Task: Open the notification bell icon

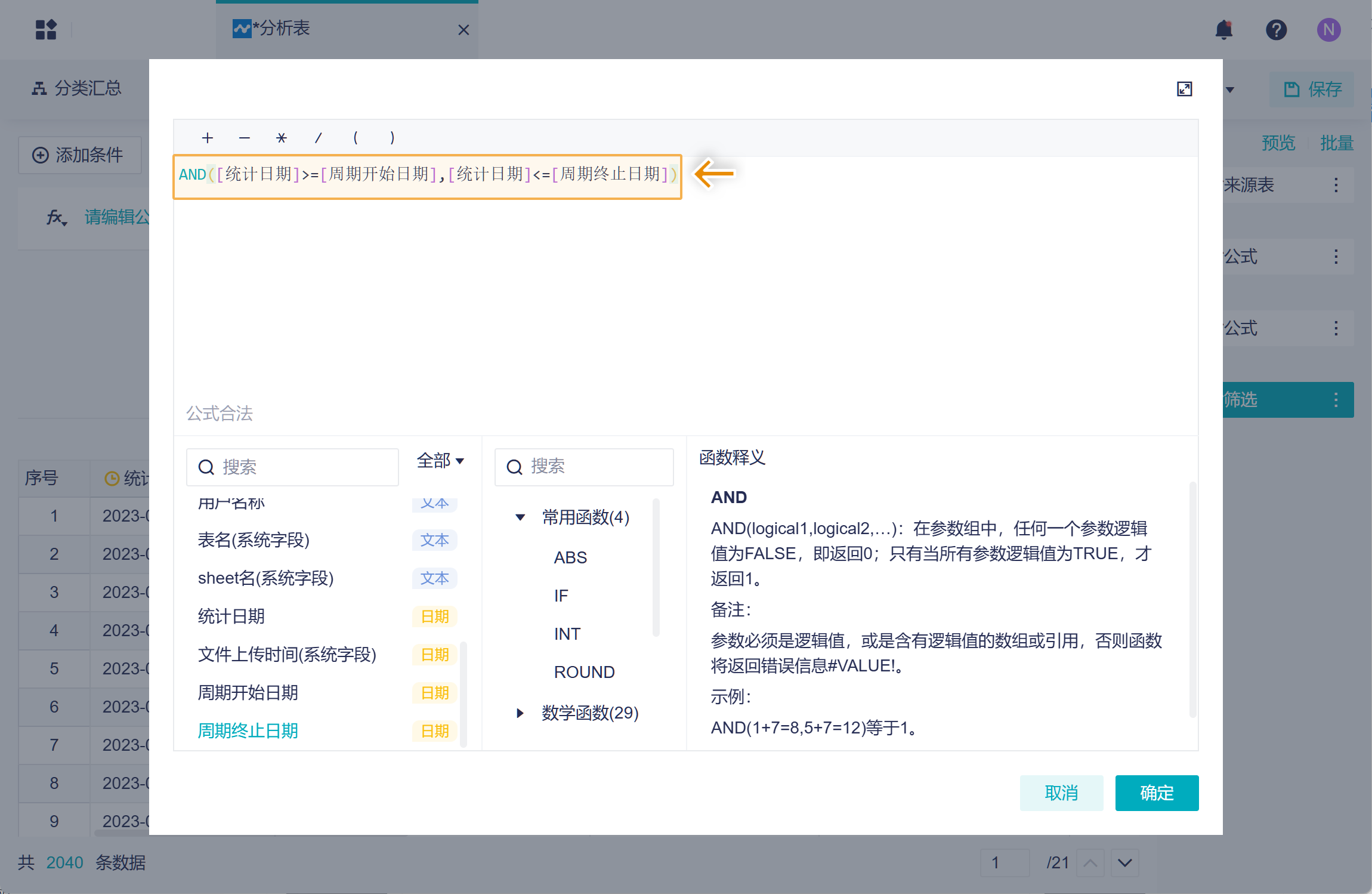Action: (x=1224, y=30)
